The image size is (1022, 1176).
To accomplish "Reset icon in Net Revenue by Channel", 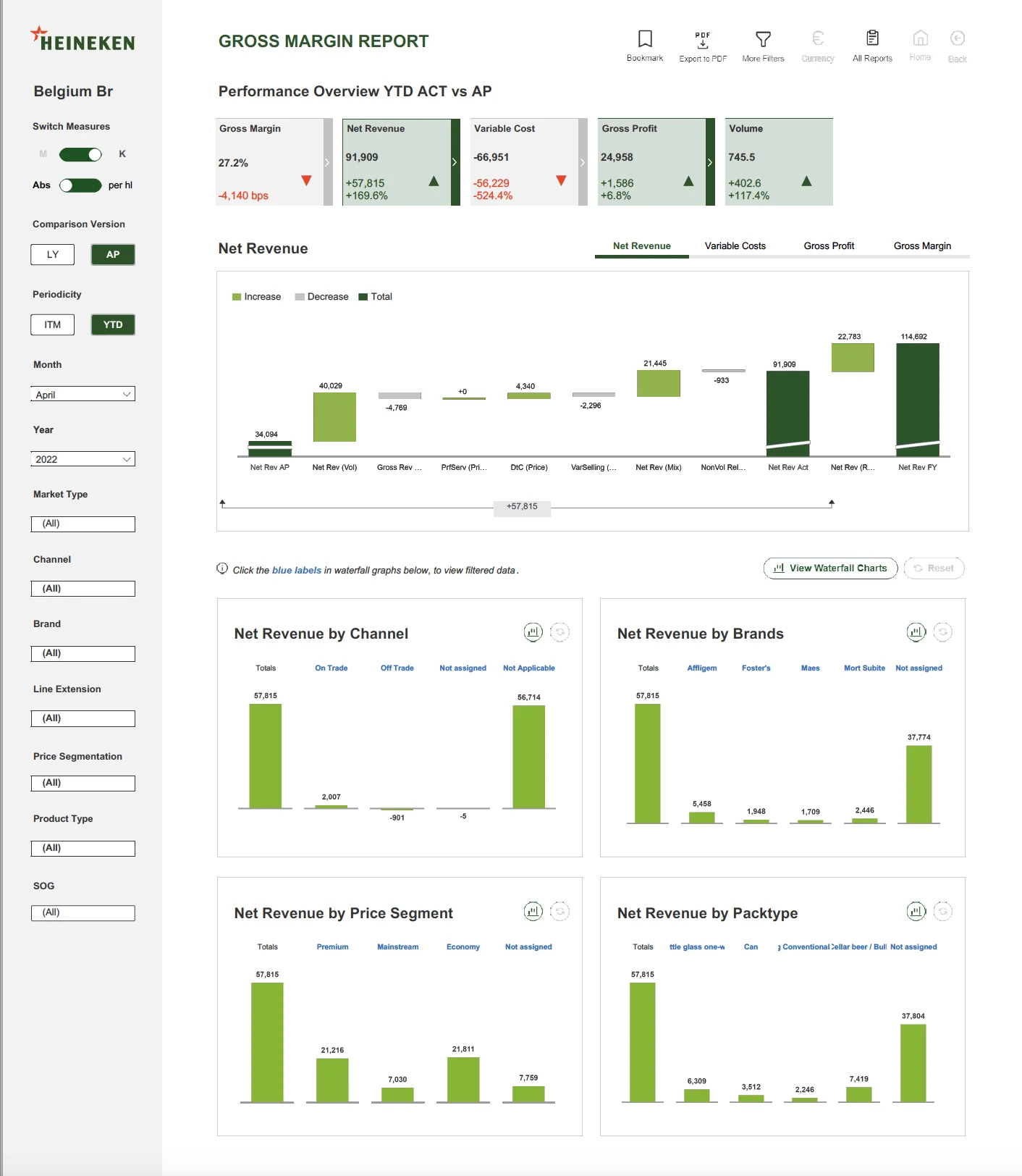I will pos(560,632).
